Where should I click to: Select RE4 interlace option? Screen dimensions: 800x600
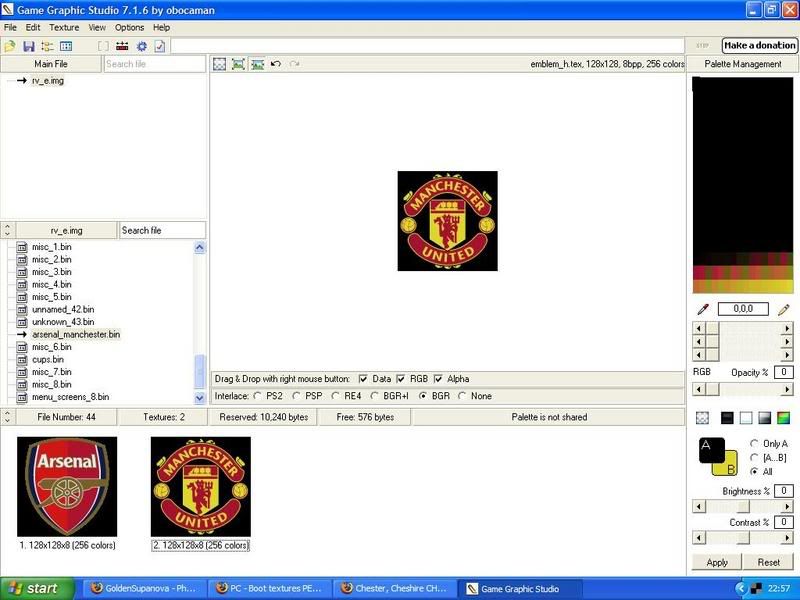(335, 396)
